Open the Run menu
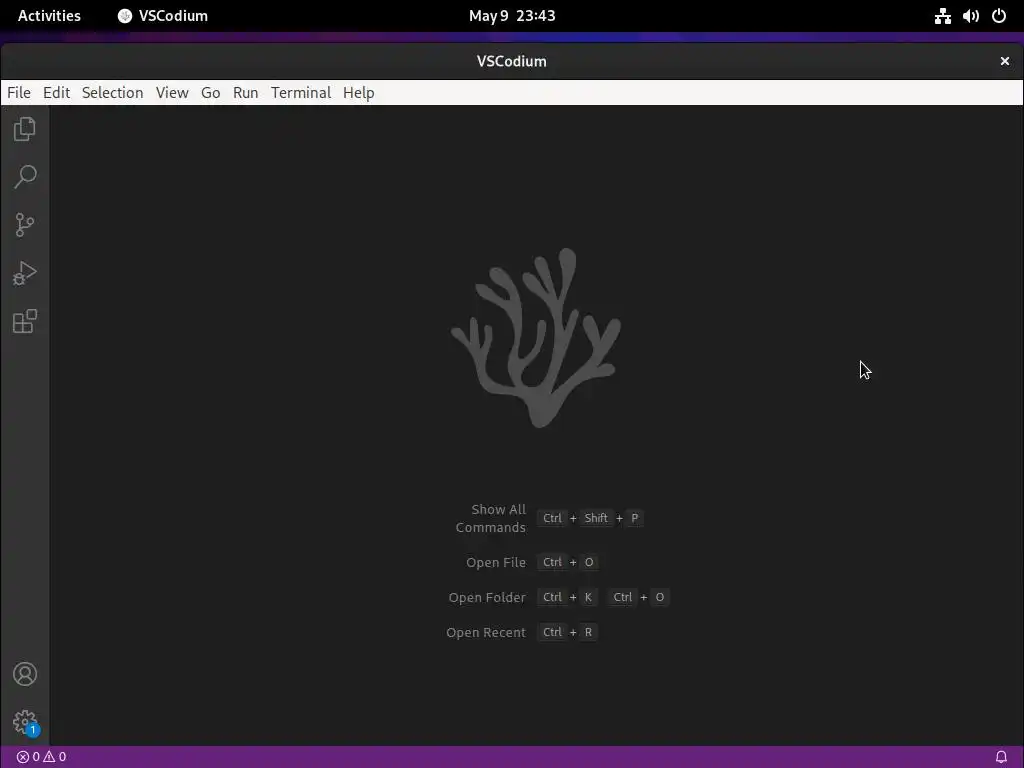The width and height of the screenshot is (1024, 768). pos(246,93)
